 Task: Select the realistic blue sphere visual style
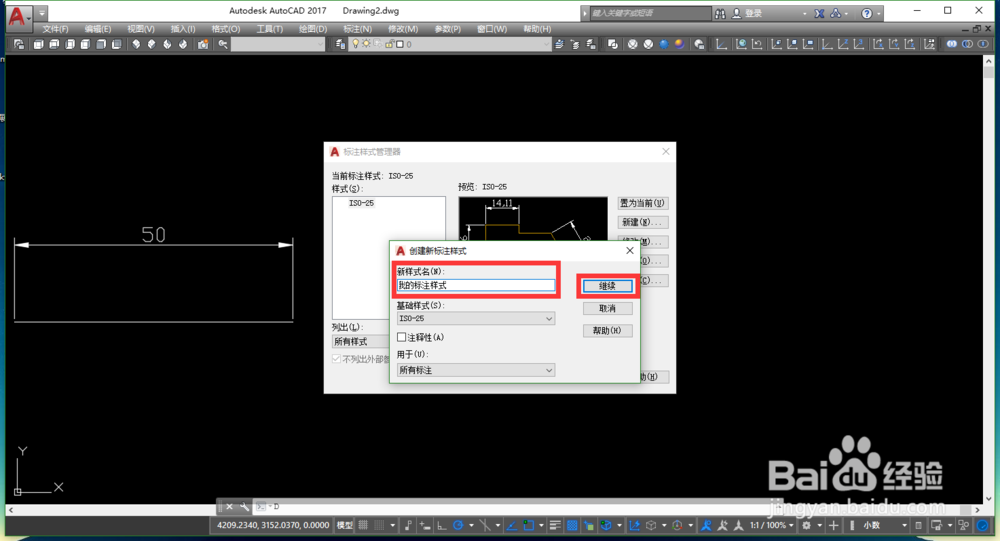[664, 44]
